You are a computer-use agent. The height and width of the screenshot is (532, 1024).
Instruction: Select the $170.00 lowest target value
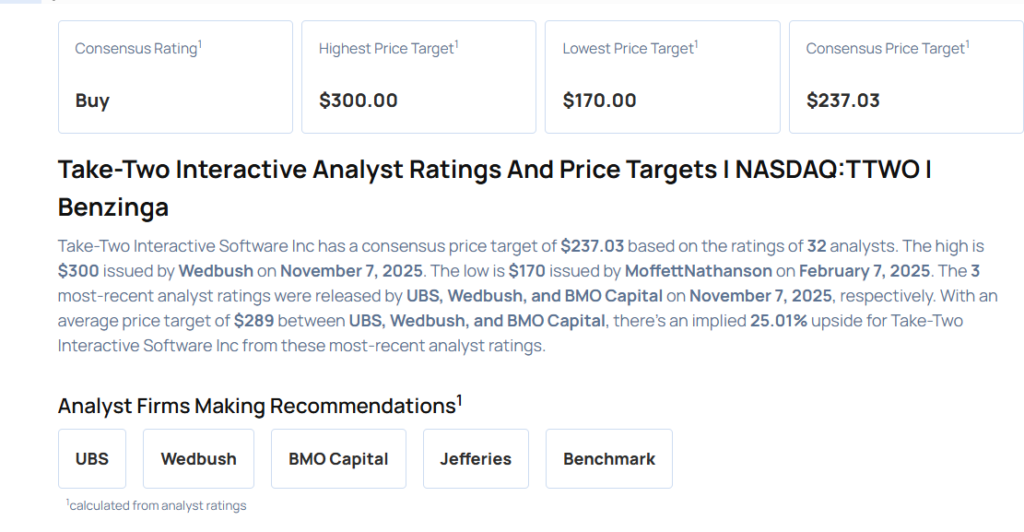pyautogui.click(x=599, y=100)
